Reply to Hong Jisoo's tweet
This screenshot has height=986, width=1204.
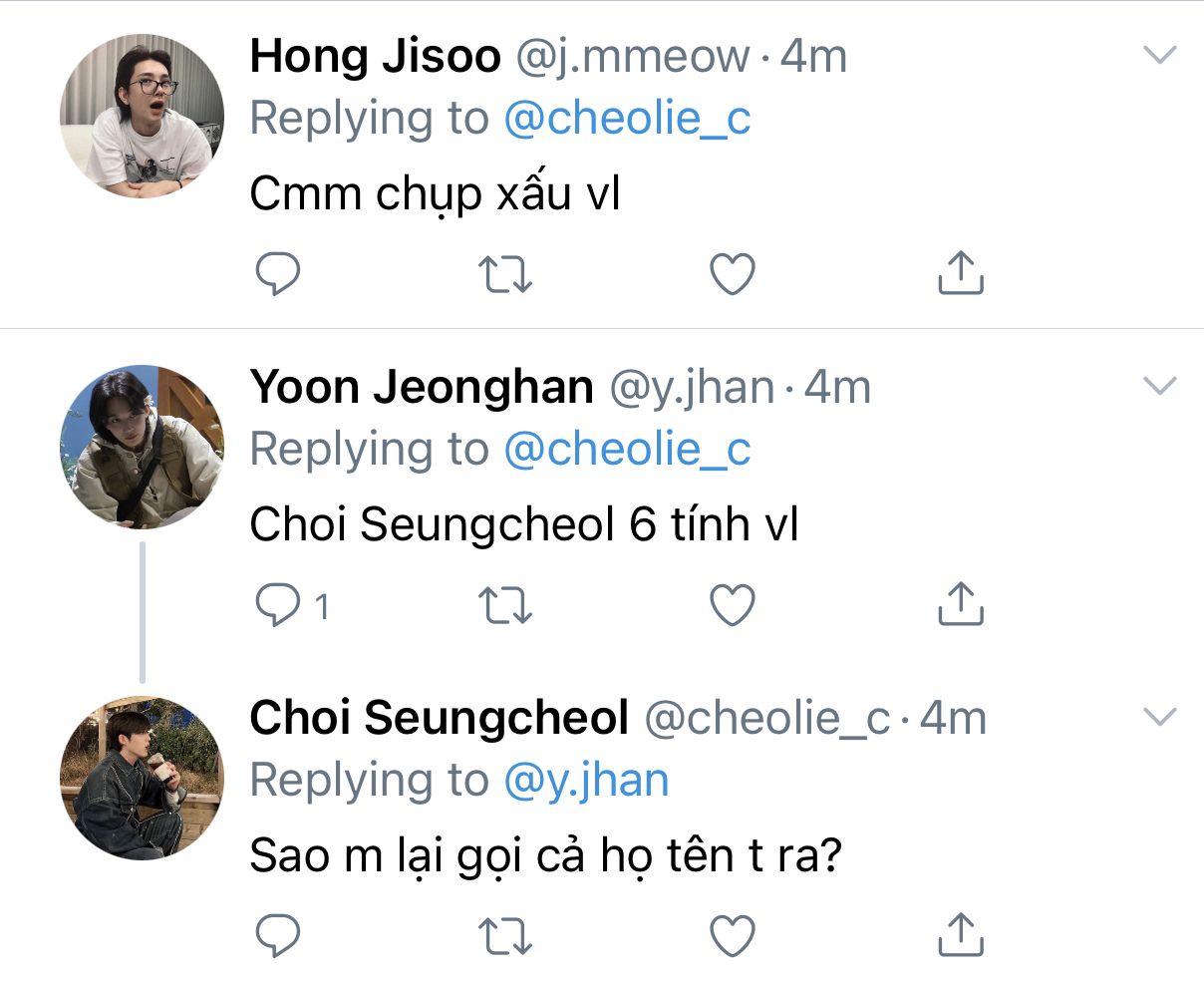pos(278,274)
